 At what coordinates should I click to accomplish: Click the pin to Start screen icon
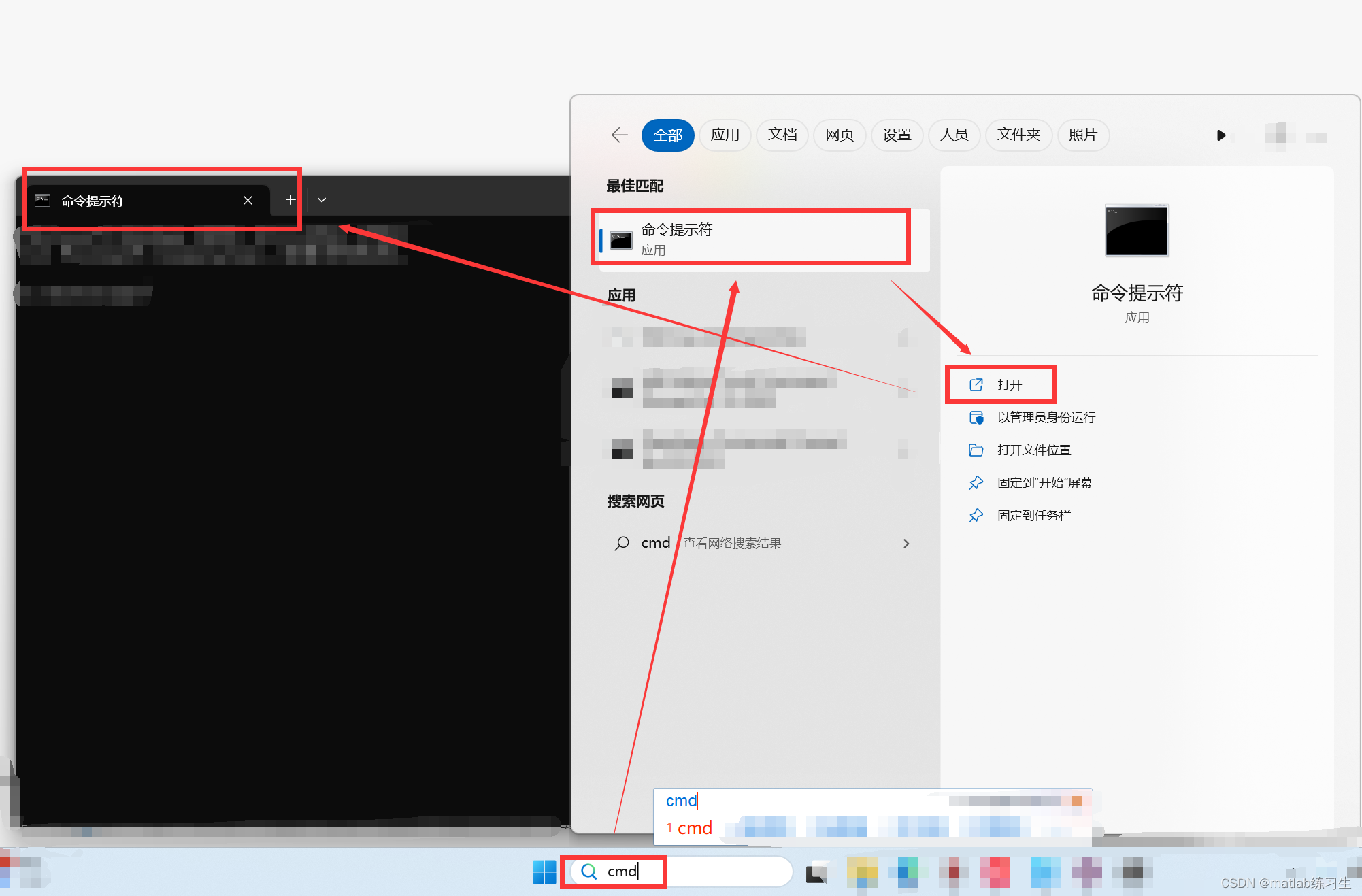coord(976,483)
